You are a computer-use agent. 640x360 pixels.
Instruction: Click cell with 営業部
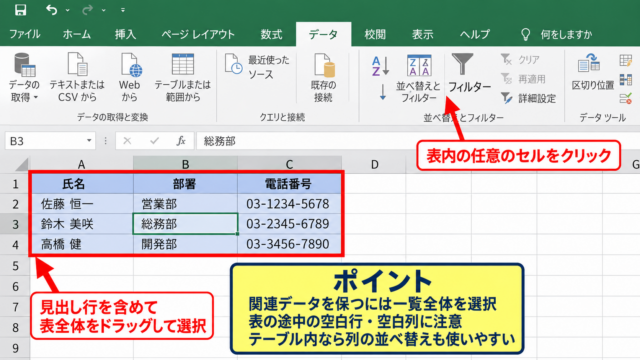pyautogui.click(x=185, y=204)
